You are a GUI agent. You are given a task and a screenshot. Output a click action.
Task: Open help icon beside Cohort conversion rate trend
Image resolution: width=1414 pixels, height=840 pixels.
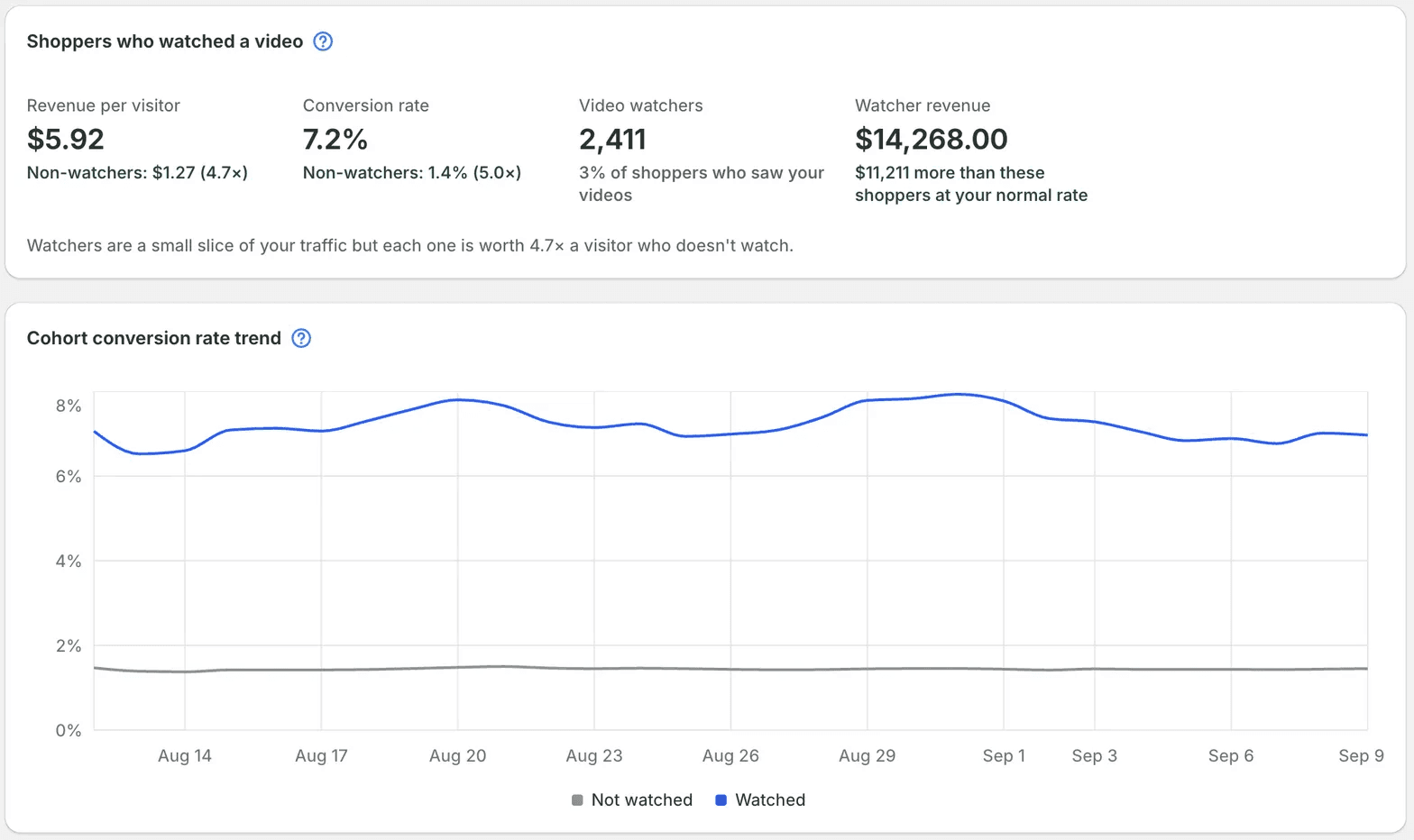coord(301,338)
